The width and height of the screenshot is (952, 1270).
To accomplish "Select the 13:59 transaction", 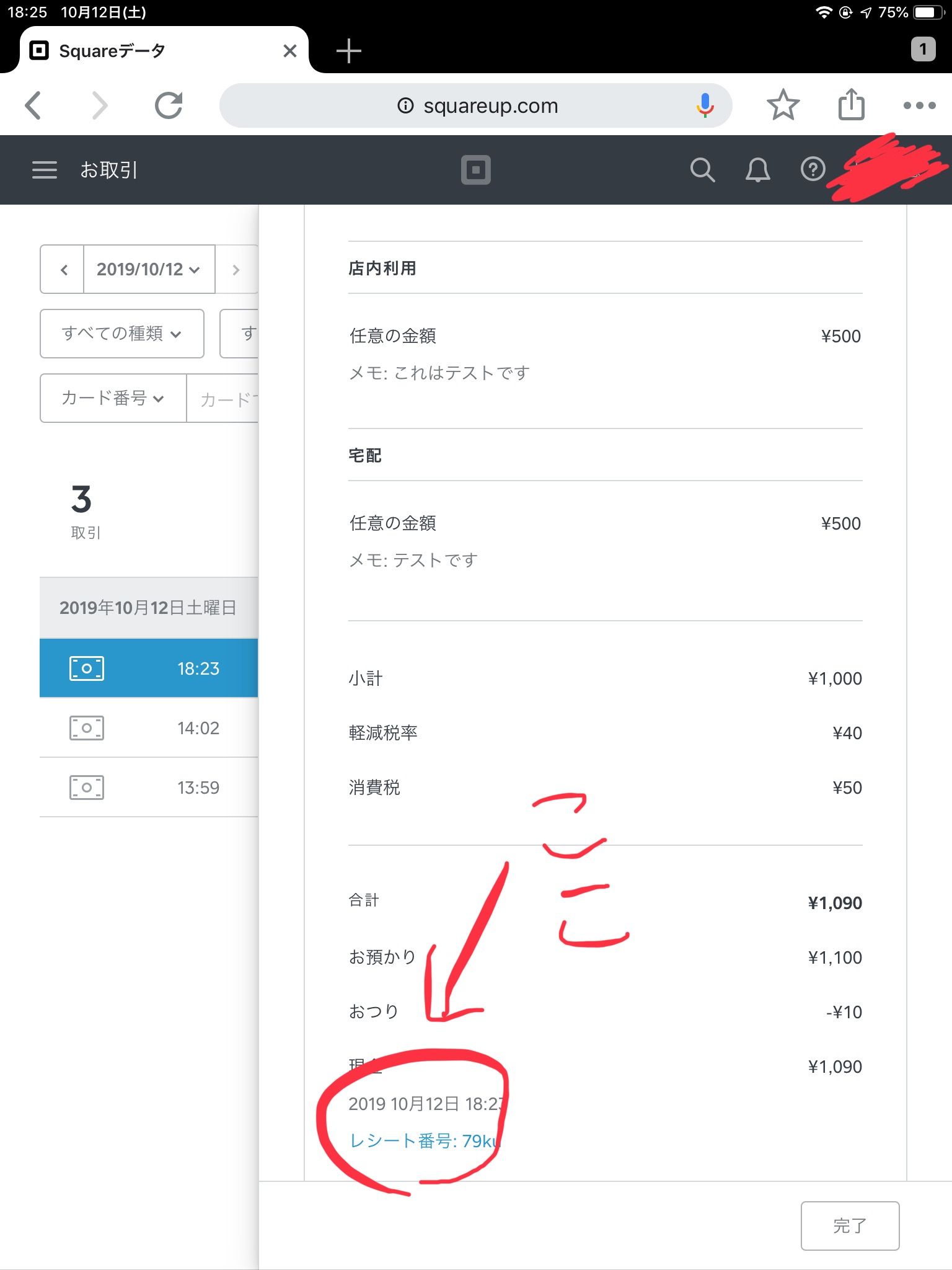I will [x=149, y=788].
